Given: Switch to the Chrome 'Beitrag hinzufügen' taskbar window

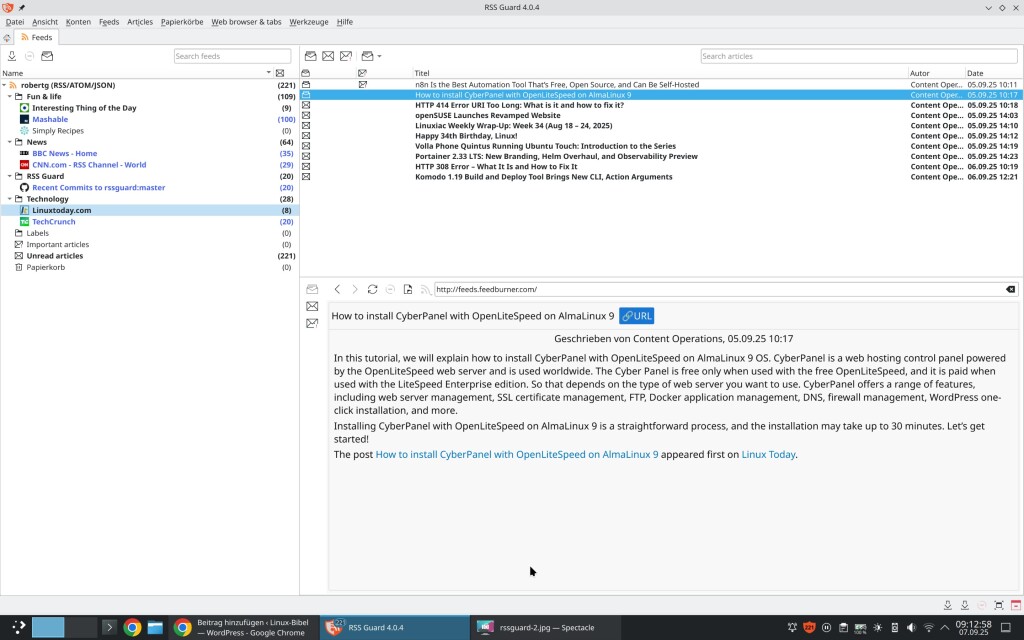Looking at the screenshot, I should coord(244,628).
